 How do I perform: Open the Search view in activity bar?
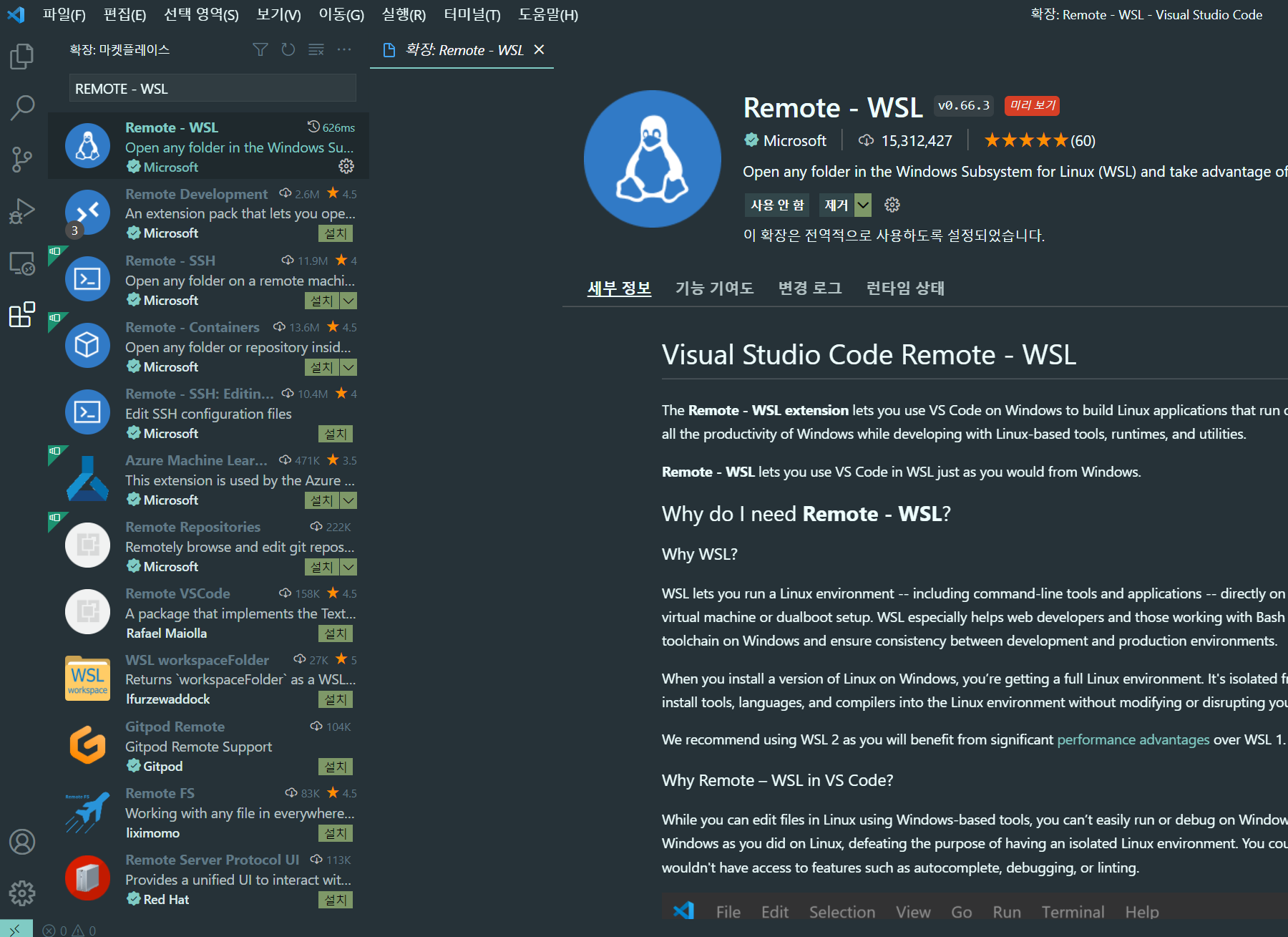point(22,108)
